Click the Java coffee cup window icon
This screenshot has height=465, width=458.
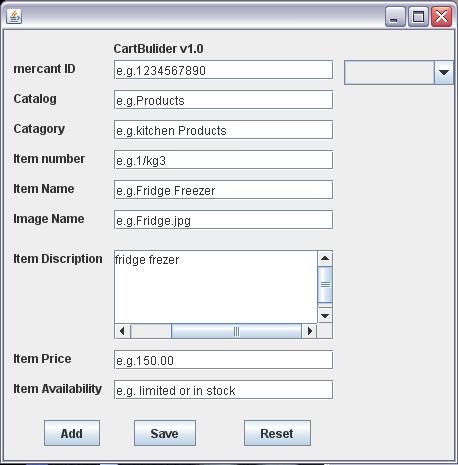[x=14, y=16]
